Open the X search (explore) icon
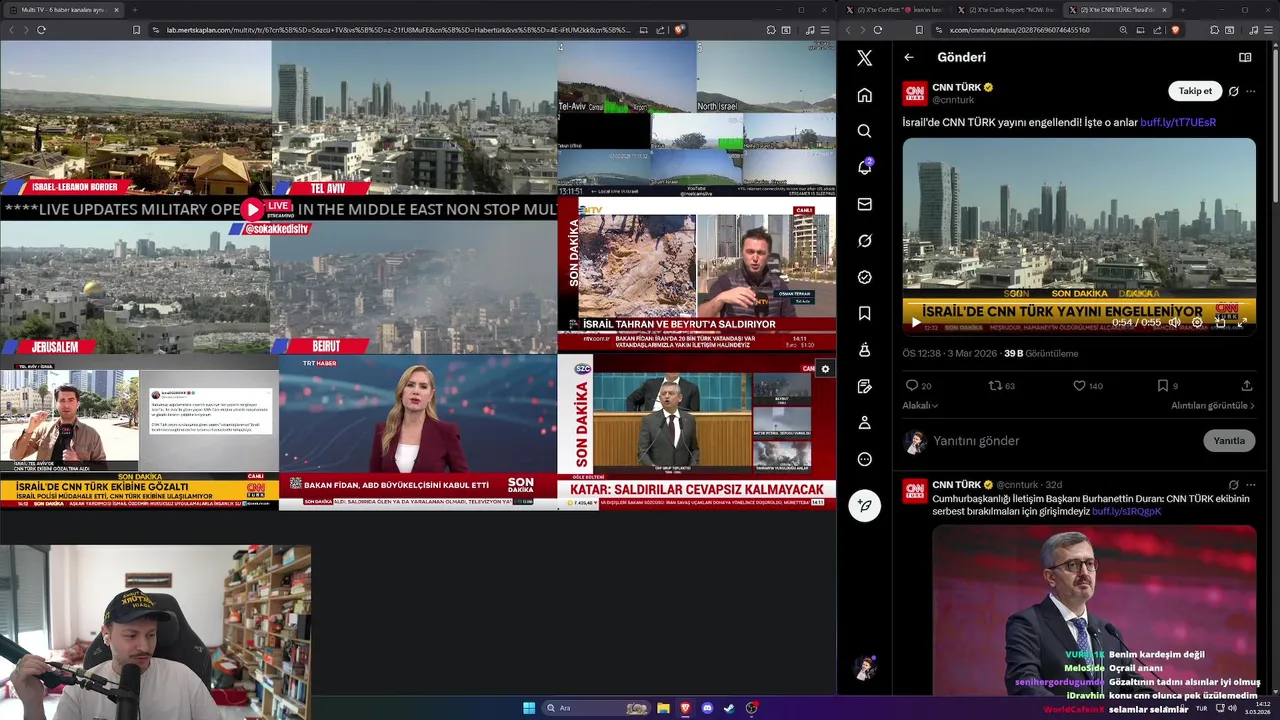The width and height of the screenshot is (1280, 720). tap(865, 131)
